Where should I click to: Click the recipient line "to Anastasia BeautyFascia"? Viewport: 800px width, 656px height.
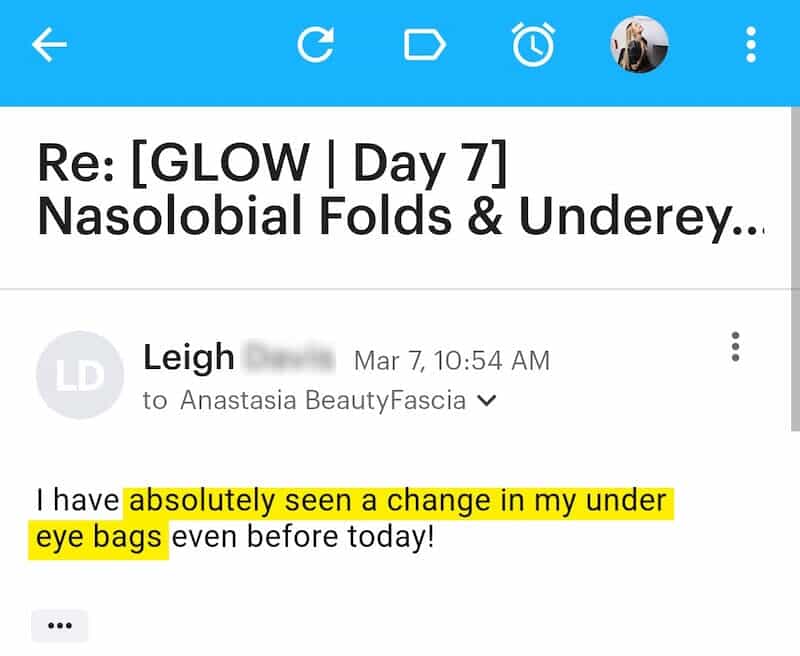click(x=304, y=401)
